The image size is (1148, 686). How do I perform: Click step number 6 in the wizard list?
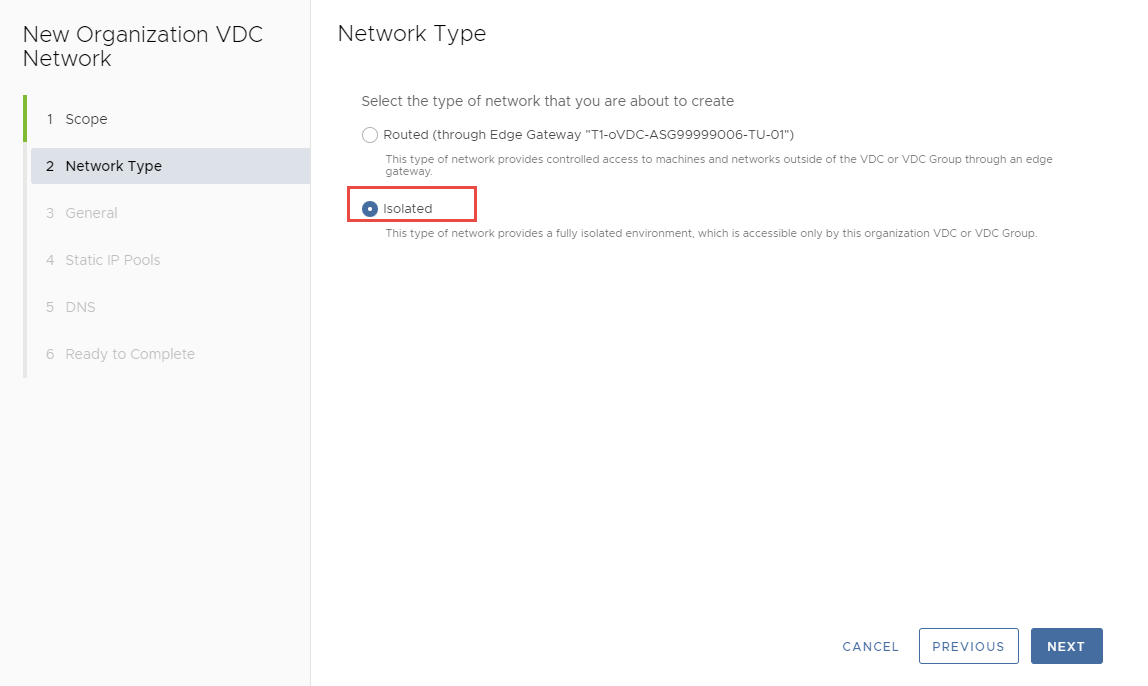tap(50, 354)
